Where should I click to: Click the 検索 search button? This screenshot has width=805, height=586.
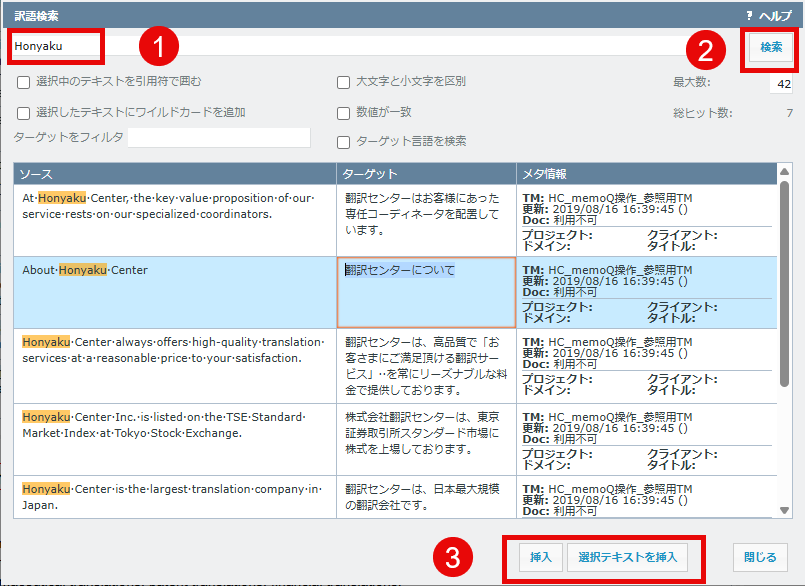coord(771,47)
